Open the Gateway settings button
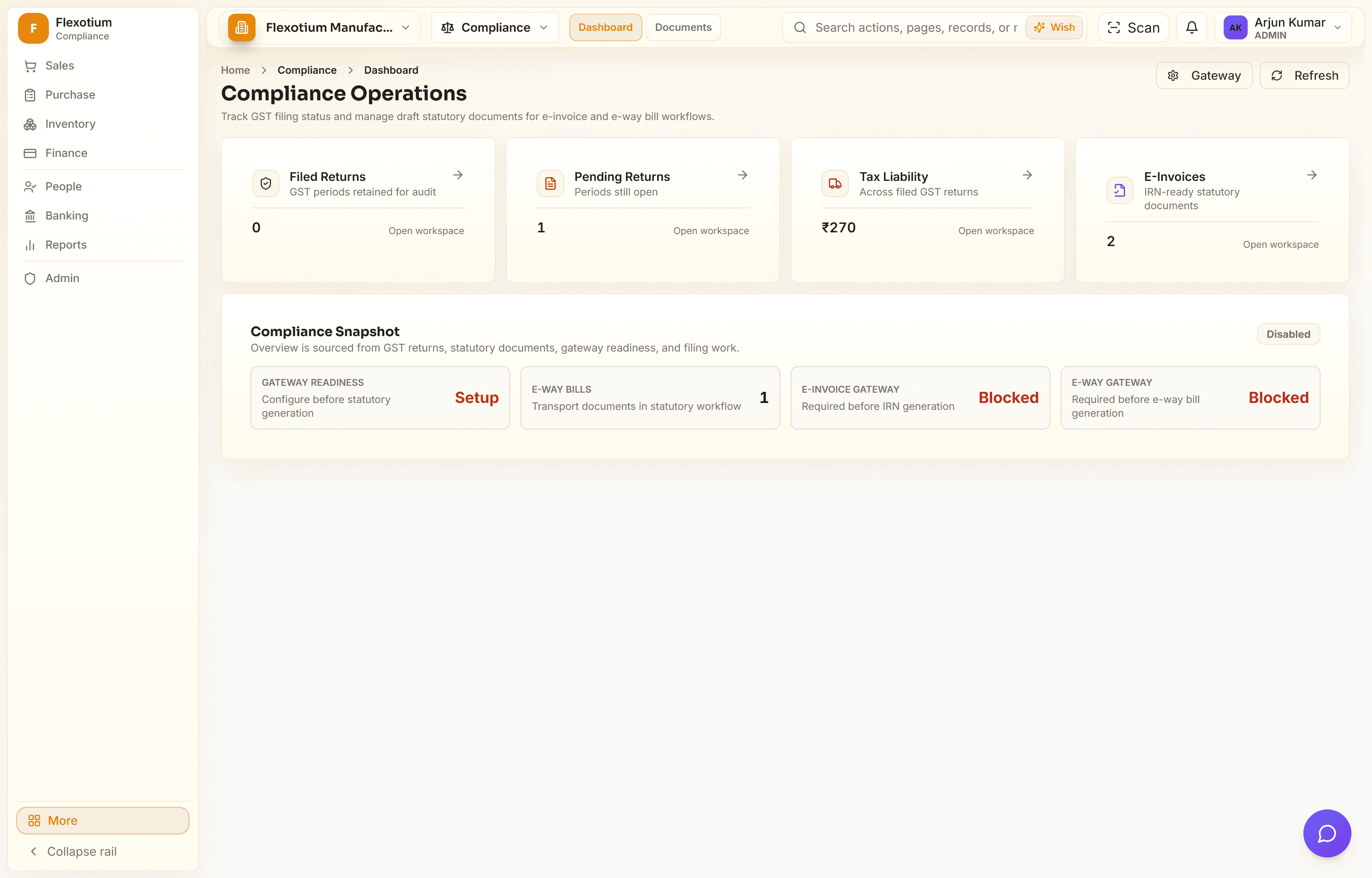The width and height of the screenshot is (1372, 878). 1204,76
